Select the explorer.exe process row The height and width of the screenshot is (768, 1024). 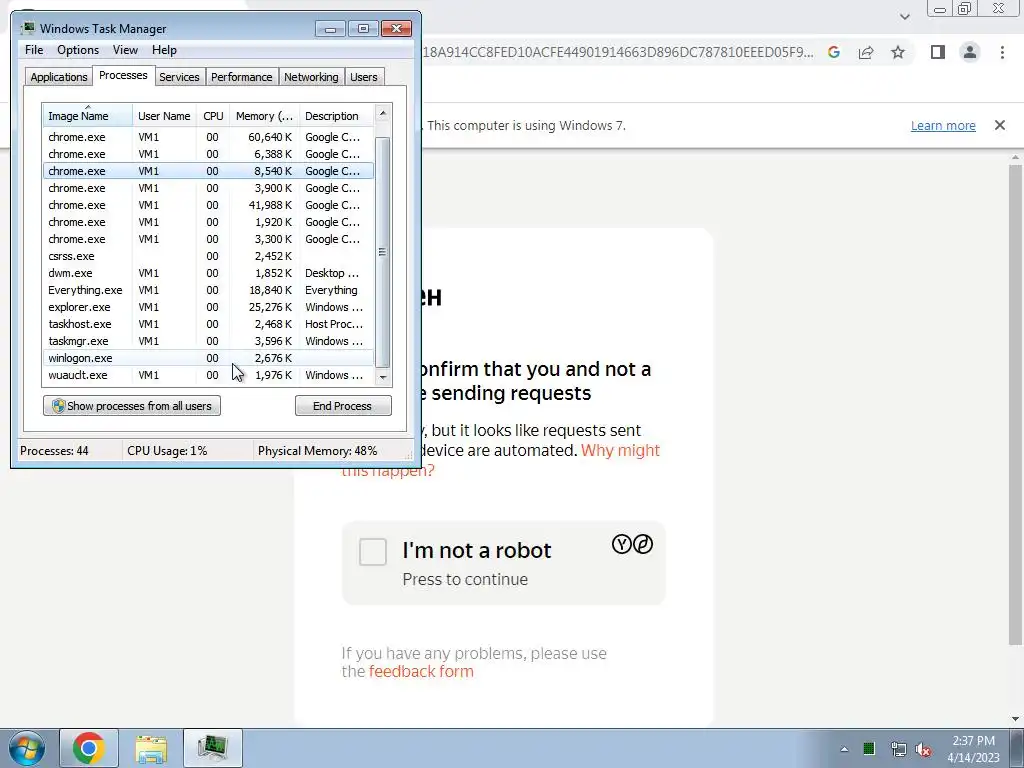click(208, 307)
